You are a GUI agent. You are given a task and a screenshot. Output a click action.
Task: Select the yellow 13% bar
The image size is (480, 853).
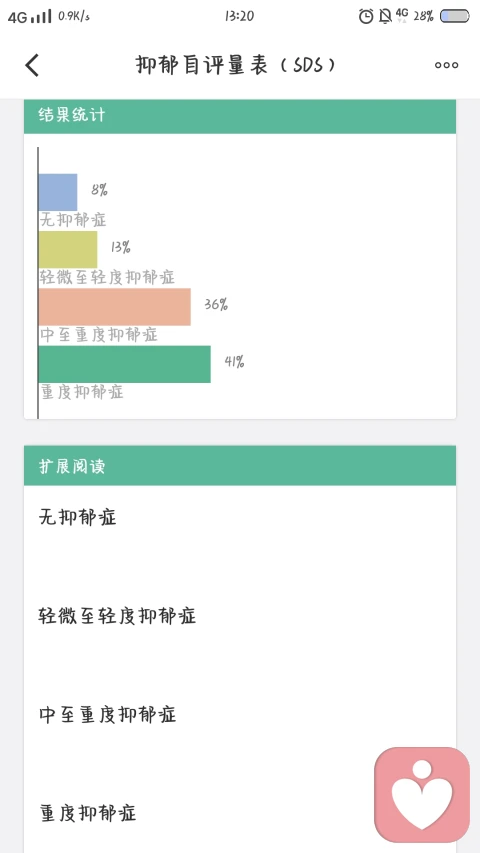click(68, 249)
